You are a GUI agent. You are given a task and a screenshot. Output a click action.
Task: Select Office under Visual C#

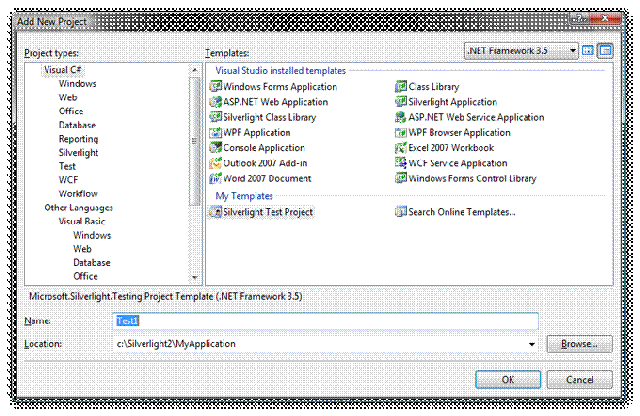71,111
